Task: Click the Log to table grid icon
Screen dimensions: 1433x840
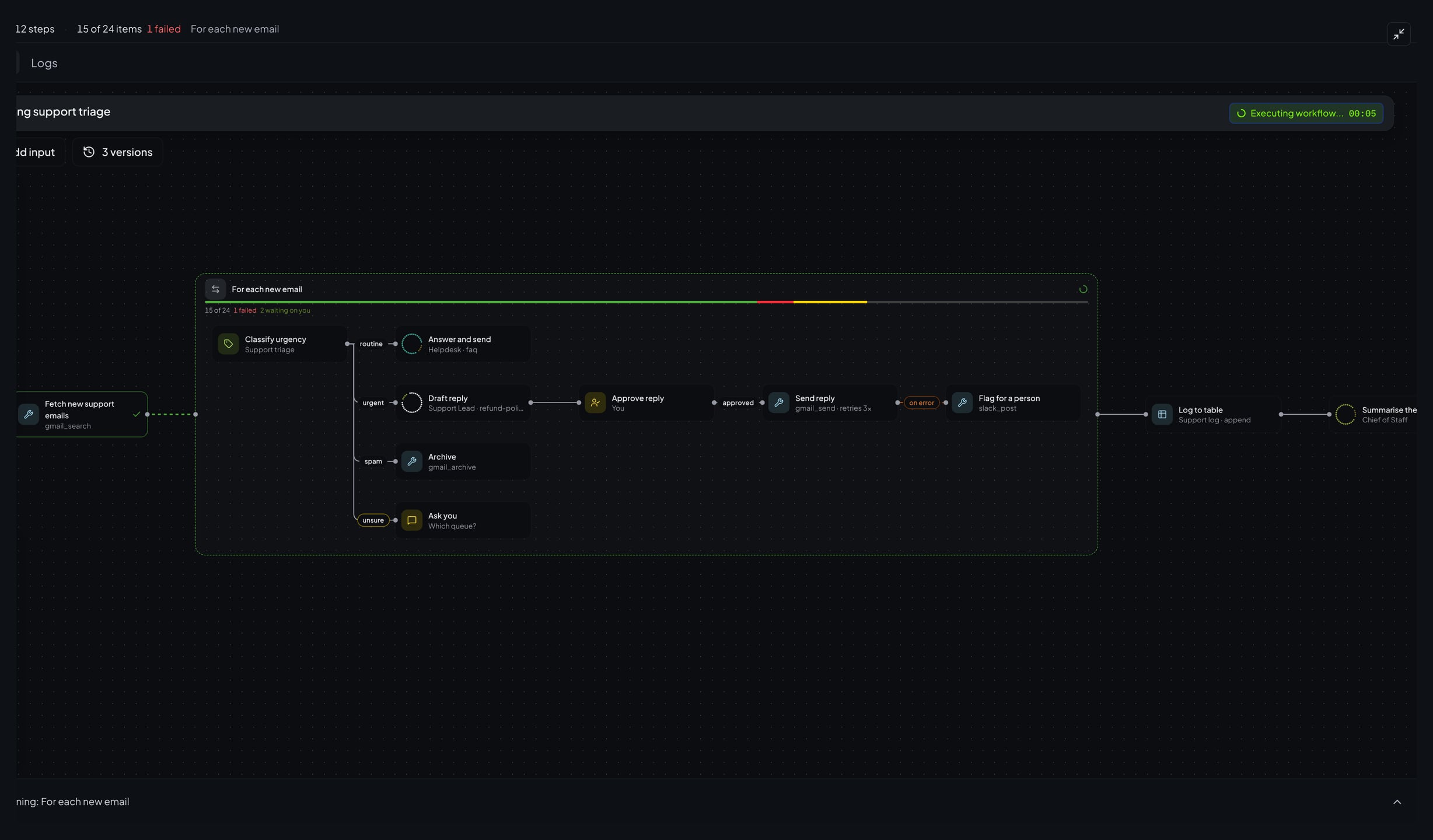Action: point(1162,414)
